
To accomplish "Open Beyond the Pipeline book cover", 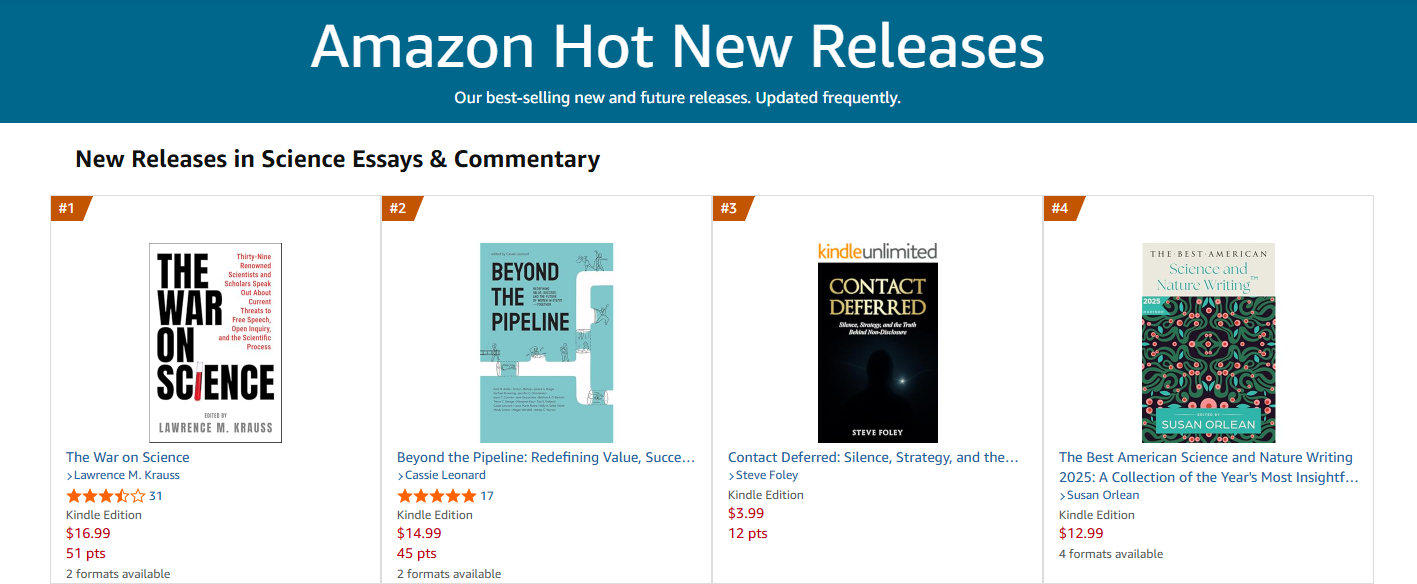I will click(x=546, y=342).
